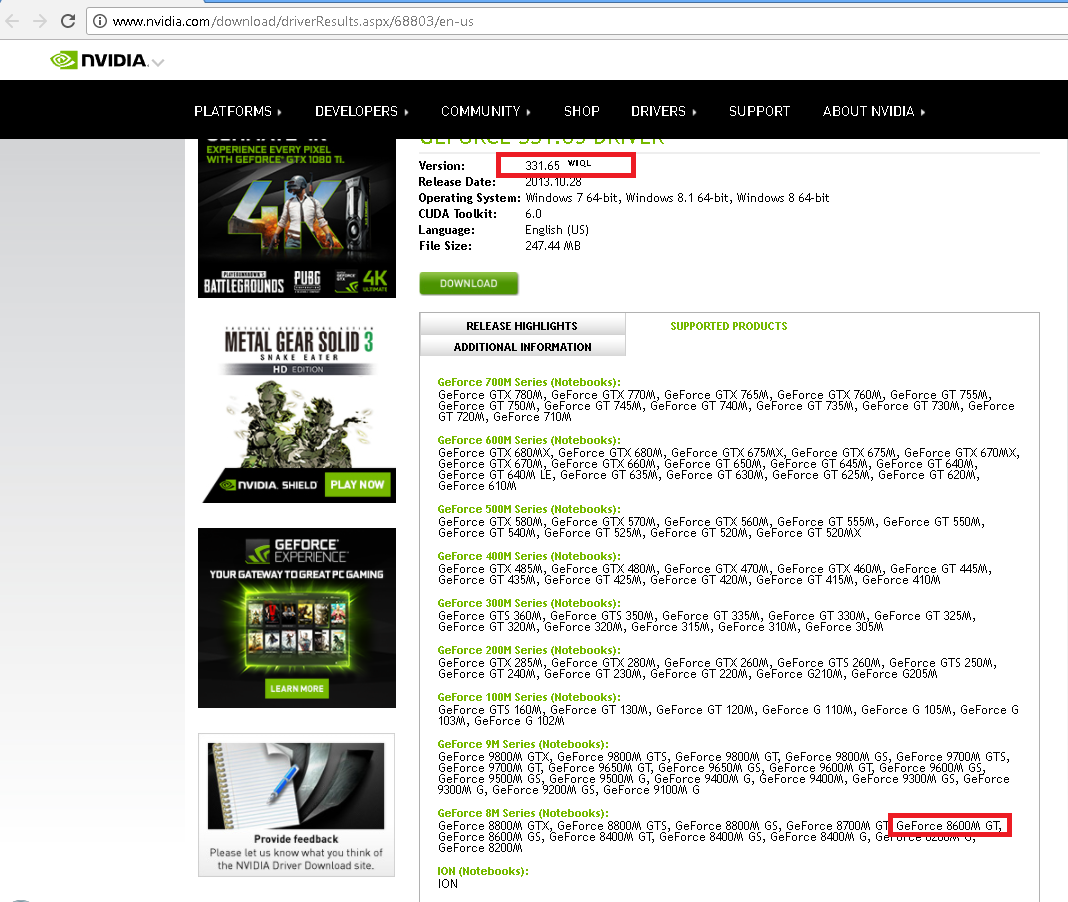Click GeForce 8600M GT product name
1068x902 pixels.
click(x=947, y=826)
